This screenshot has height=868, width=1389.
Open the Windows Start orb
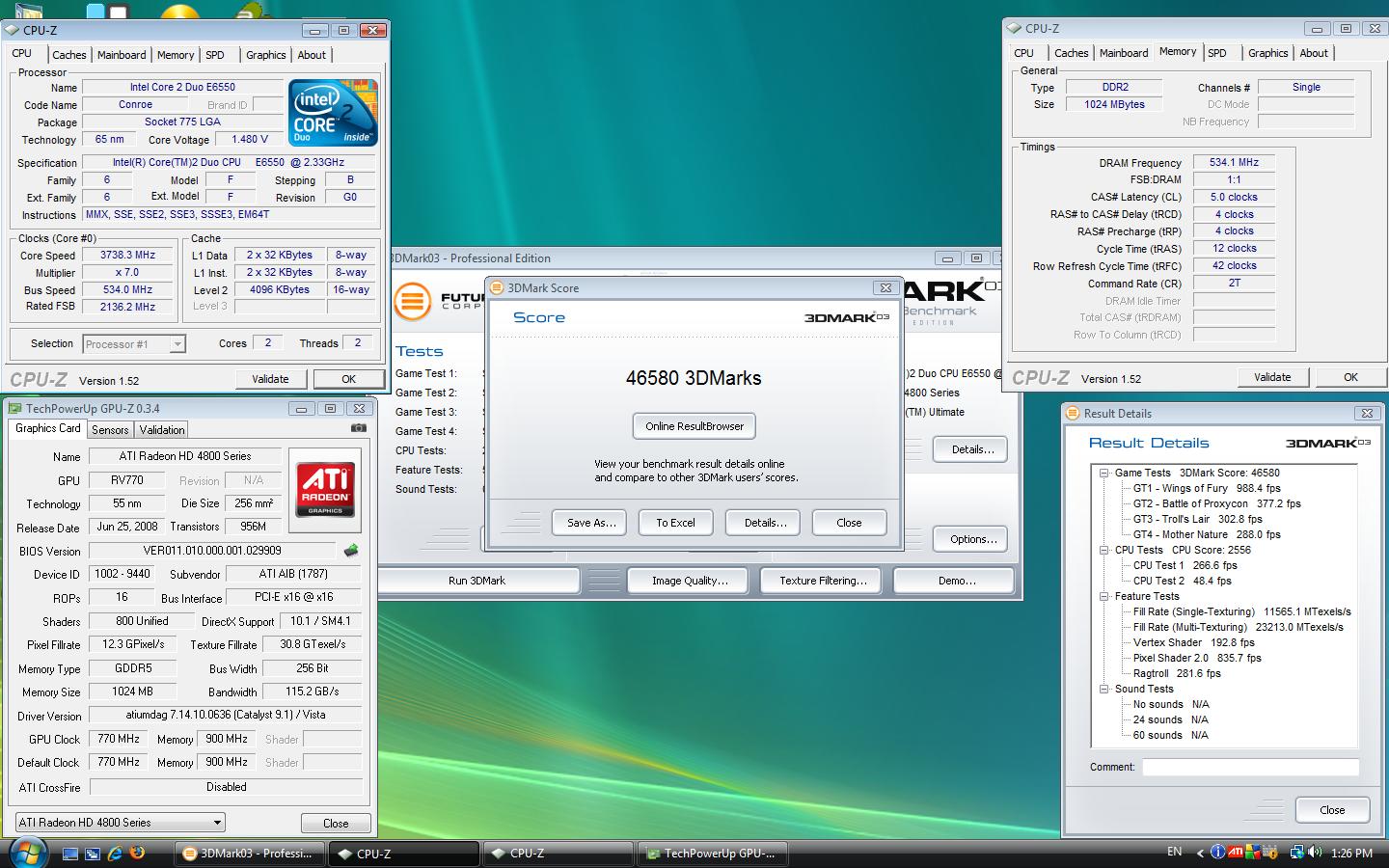(x=28, y=853)
